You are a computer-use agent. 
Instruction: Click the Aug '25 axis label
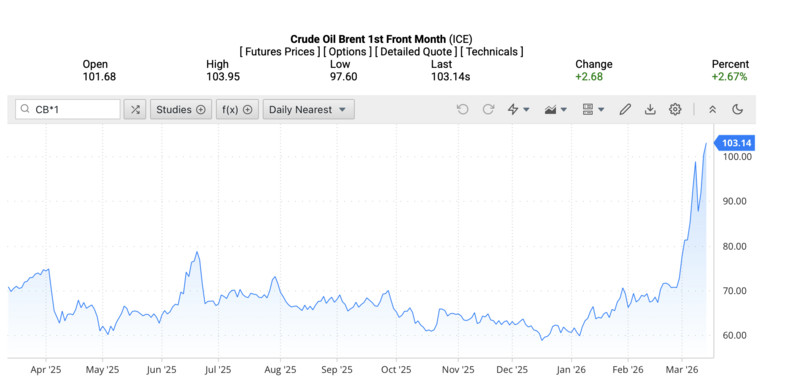pos(281,369)
